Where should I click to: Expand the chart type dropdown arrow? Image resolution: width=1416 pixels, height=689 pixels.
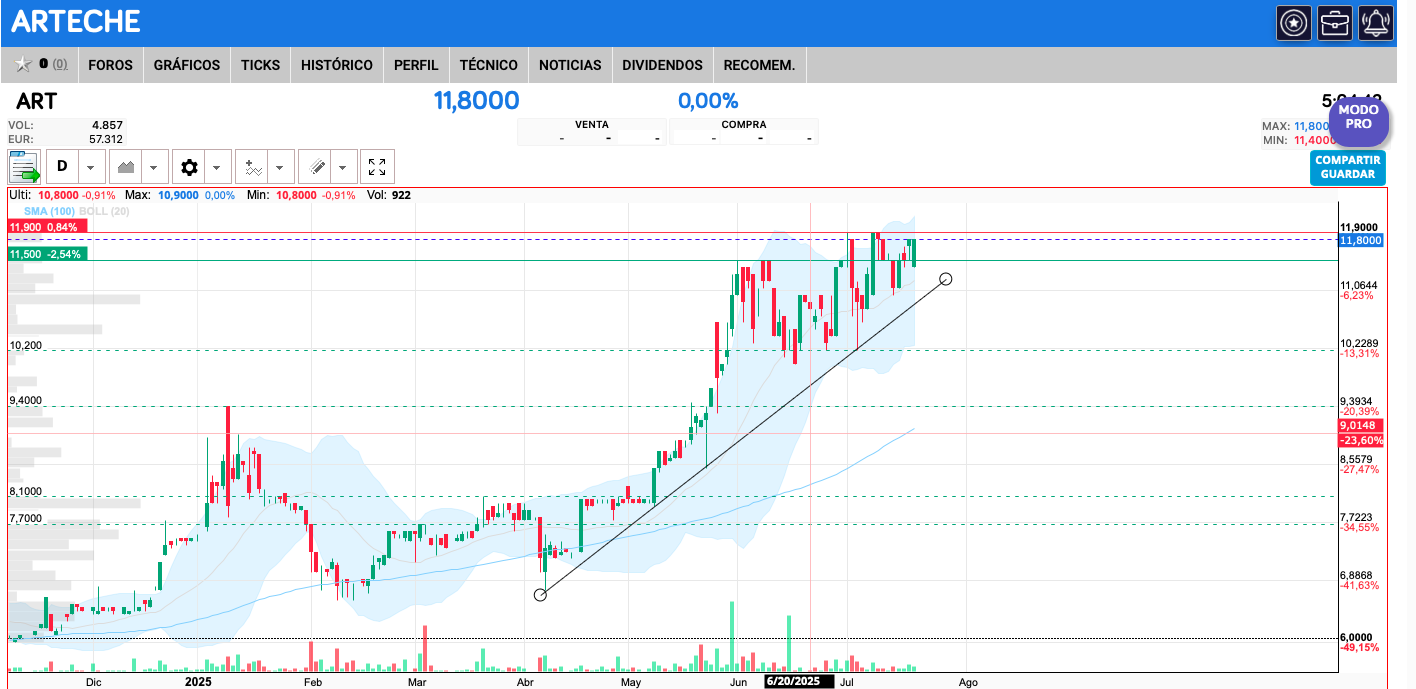tap(155, 166)
